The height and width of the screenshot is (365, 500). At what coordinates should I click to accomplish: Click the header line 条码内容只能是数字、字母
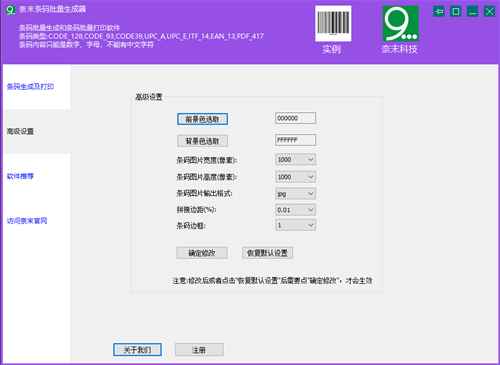pos(86,45)
